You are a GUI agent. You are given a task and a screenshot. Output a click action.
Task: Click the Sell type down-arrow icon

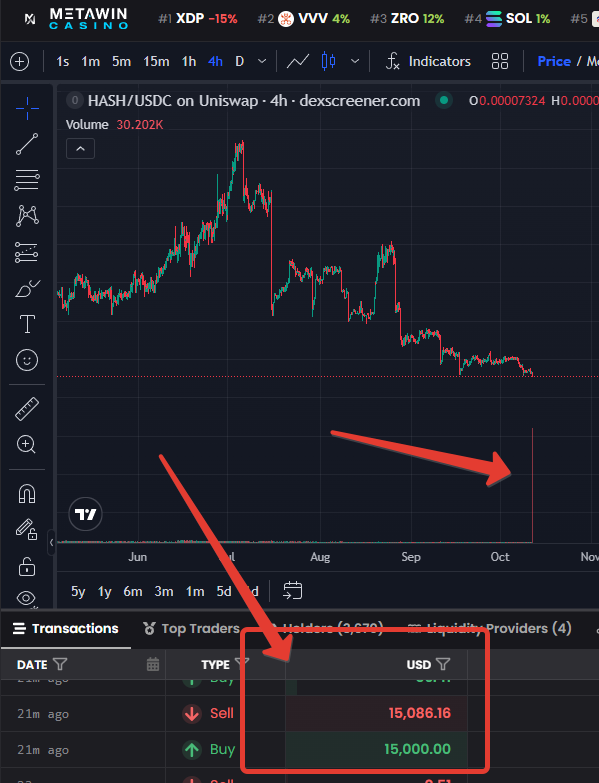point(192,714)
